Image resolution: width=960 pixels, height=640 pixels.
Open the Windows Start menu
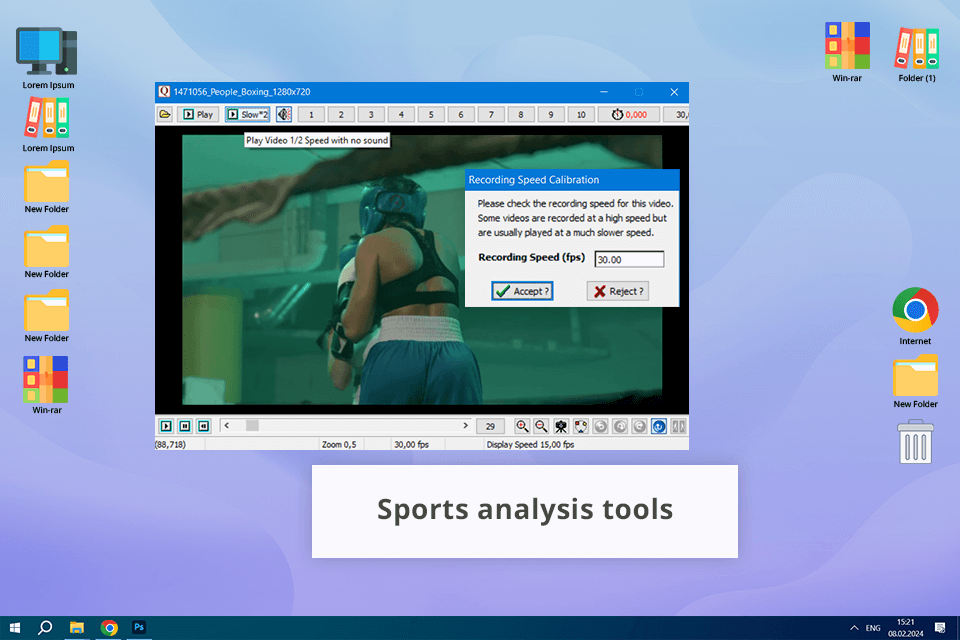(x=15, y=628)
